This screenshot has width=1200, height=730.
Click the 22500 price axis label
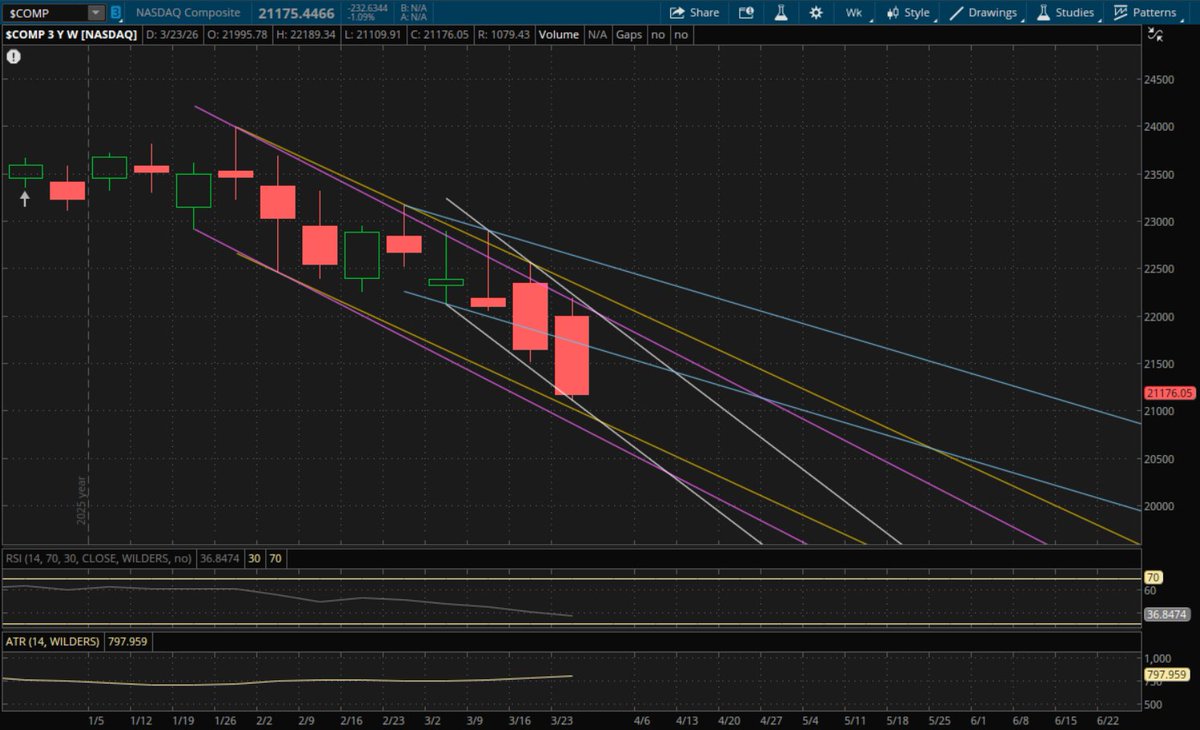tap(1160, 269)
